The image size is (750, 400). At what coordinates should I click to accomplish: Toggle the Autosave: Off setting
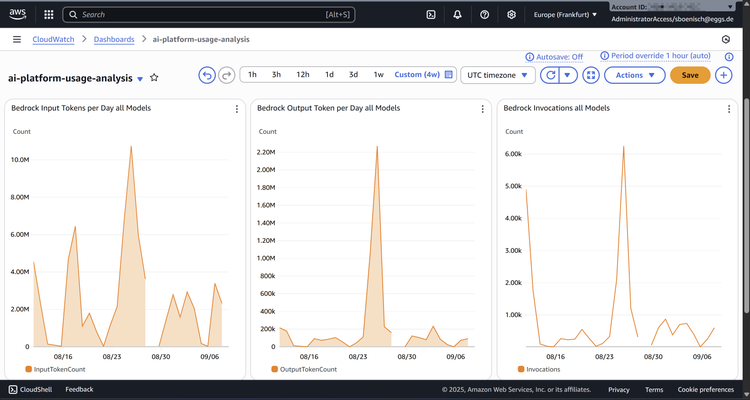(558, 57)
